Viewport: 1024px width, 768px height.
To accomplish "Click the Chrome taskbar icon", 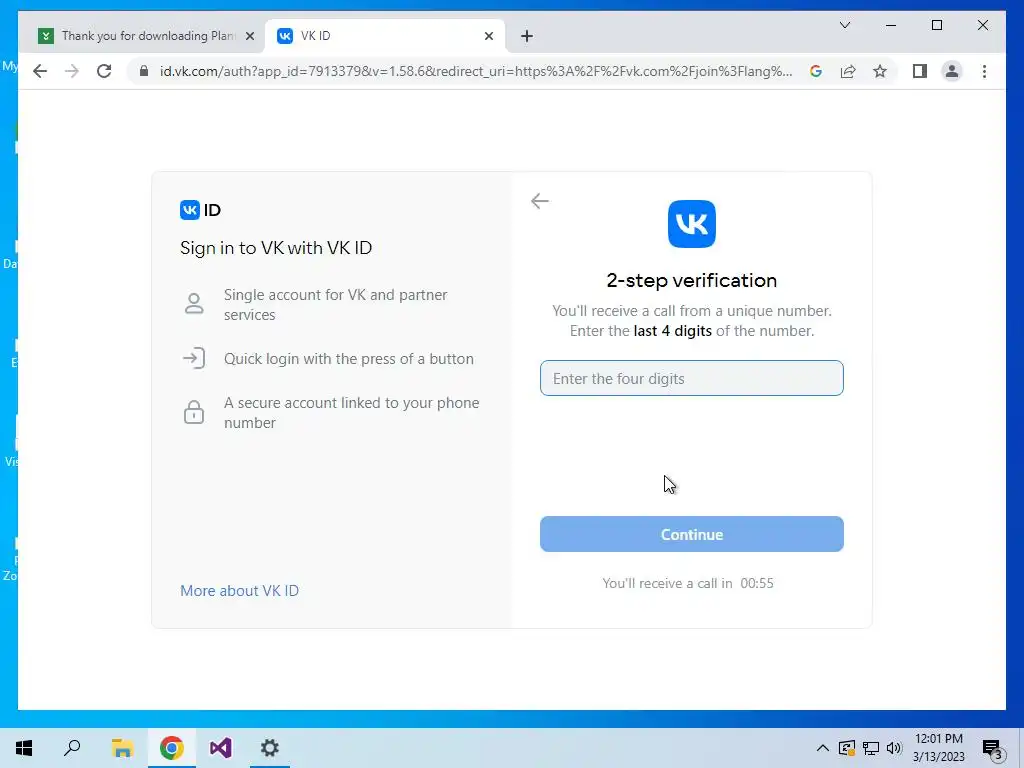I will click(x=171, y=748).
